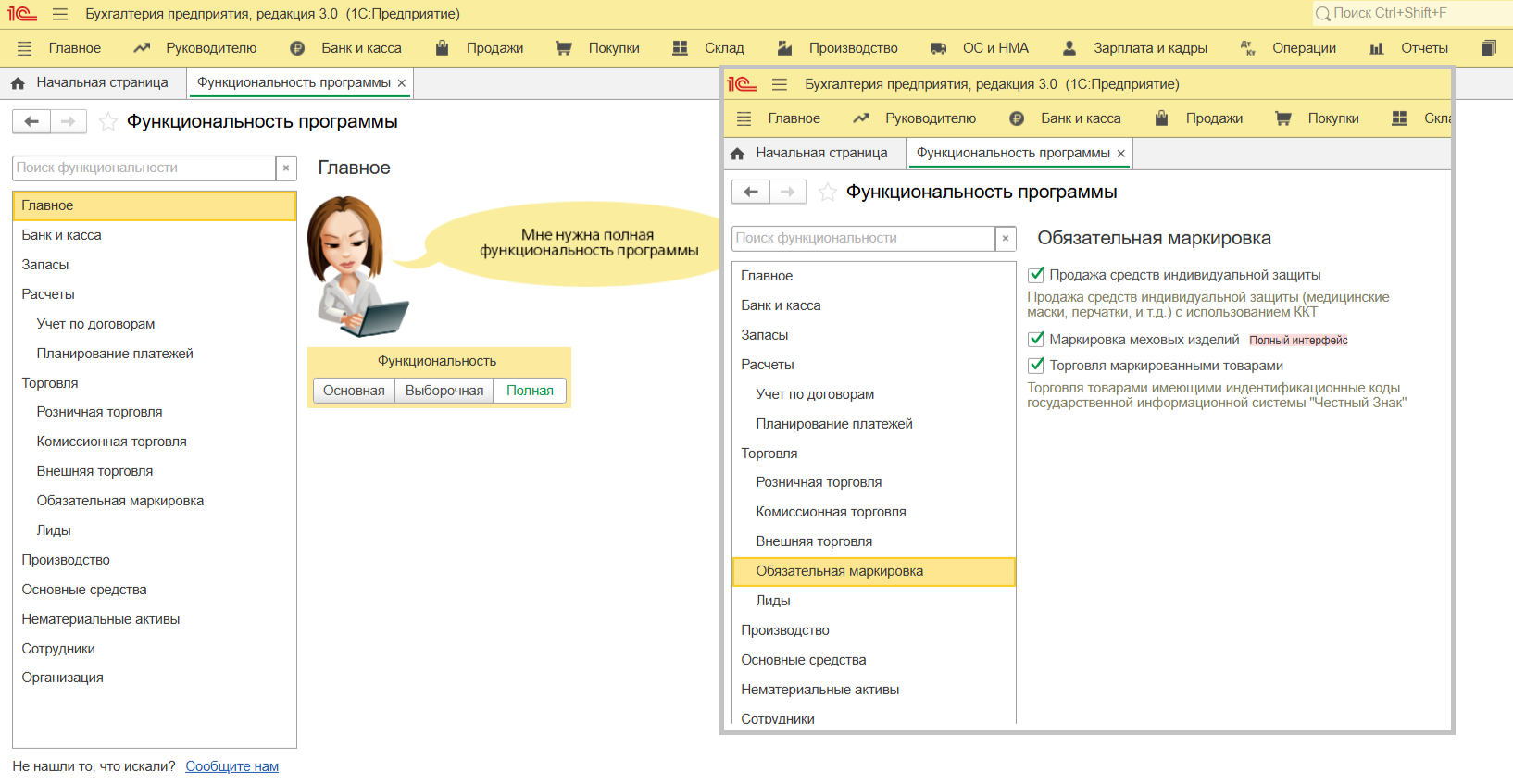Click the back arrow in inset window
This screenshot has height=784, width=1513.
tap(751, 192)
